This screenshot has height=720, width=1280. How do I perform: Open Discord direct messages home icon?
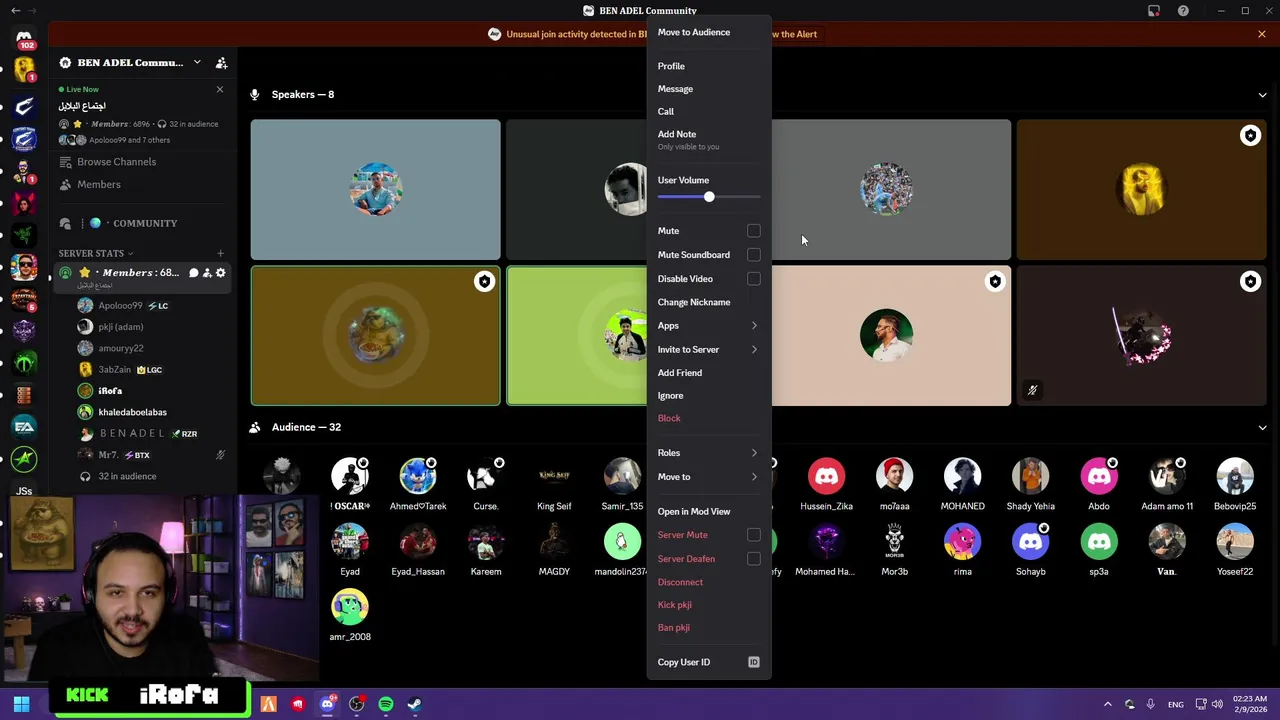25,39
